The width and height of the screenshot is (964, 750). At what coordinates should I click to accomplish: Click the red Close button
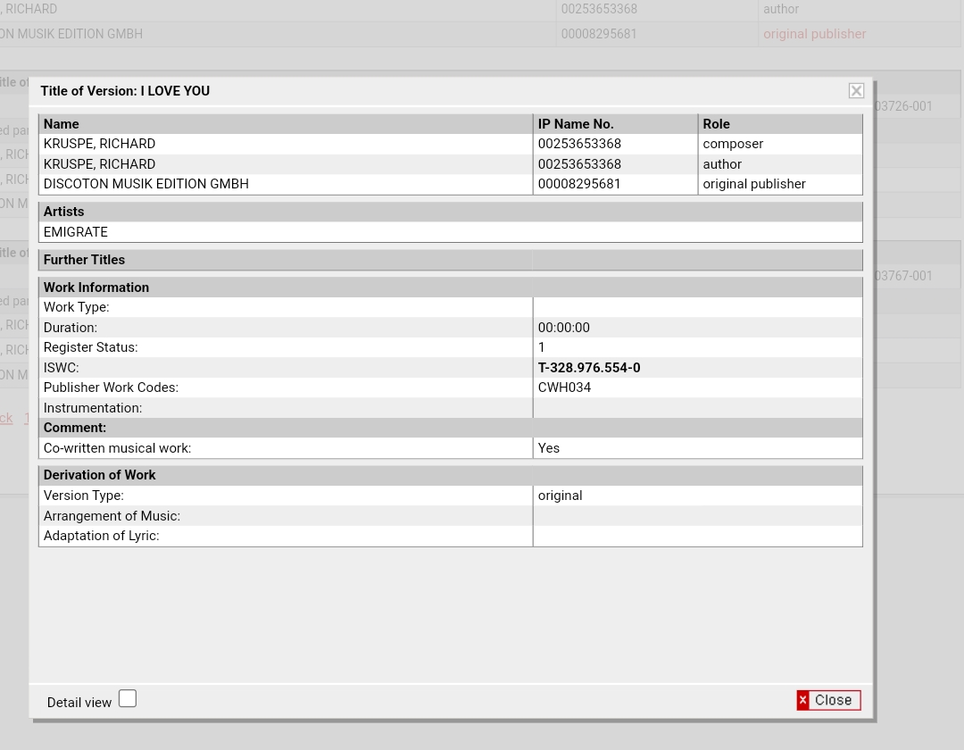[x=828, y=700]
